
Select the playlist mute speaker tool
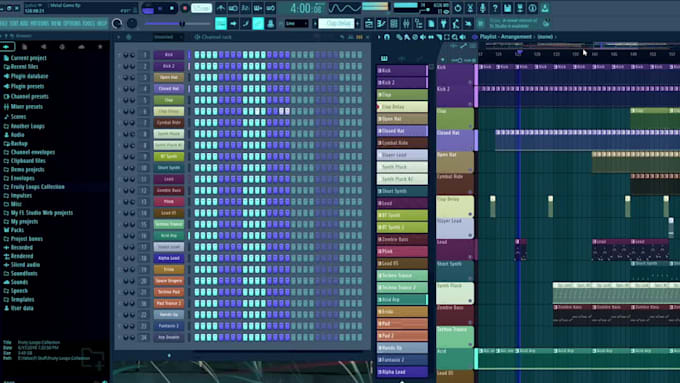(423, 37)
